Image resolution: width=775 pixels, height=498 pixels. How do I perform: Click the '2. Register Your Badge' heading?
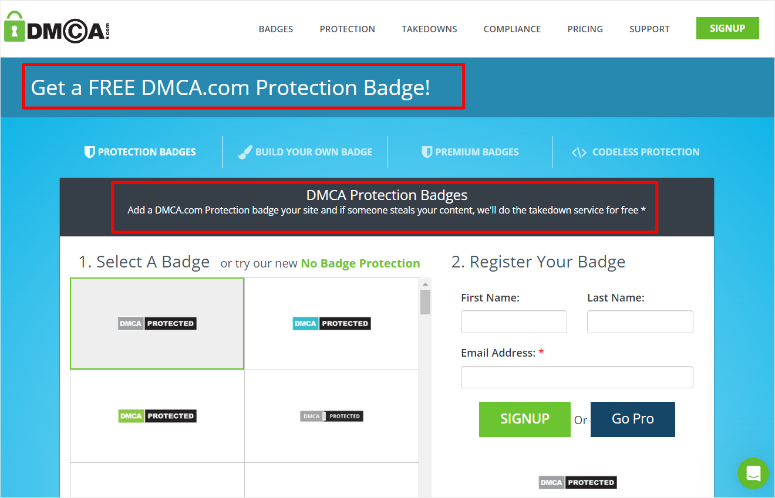(x=538, y=262)
